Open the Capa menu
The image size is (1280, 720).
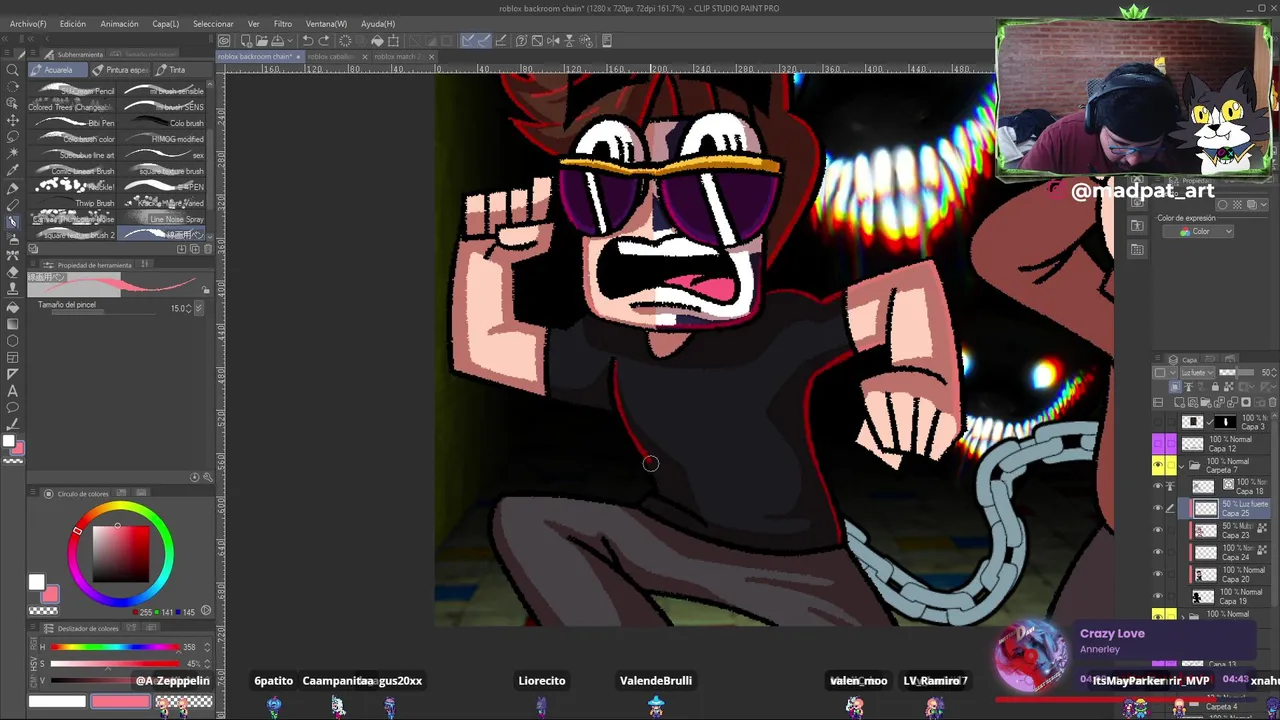click(x=166, y=24)
